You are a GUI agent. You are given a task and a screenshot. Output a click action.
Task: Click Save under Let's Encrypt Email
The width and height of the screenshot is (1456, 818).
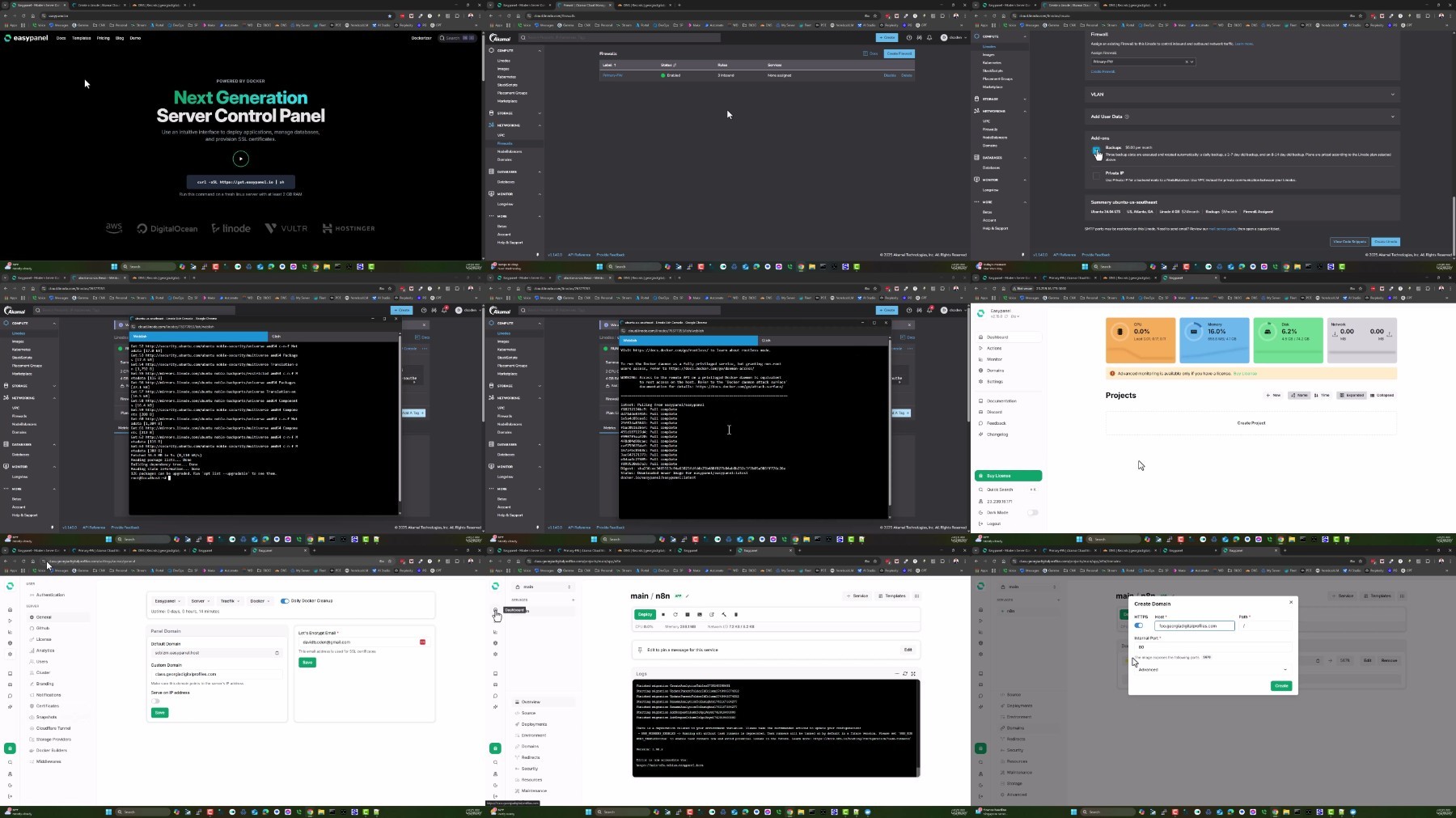point(307,662)
